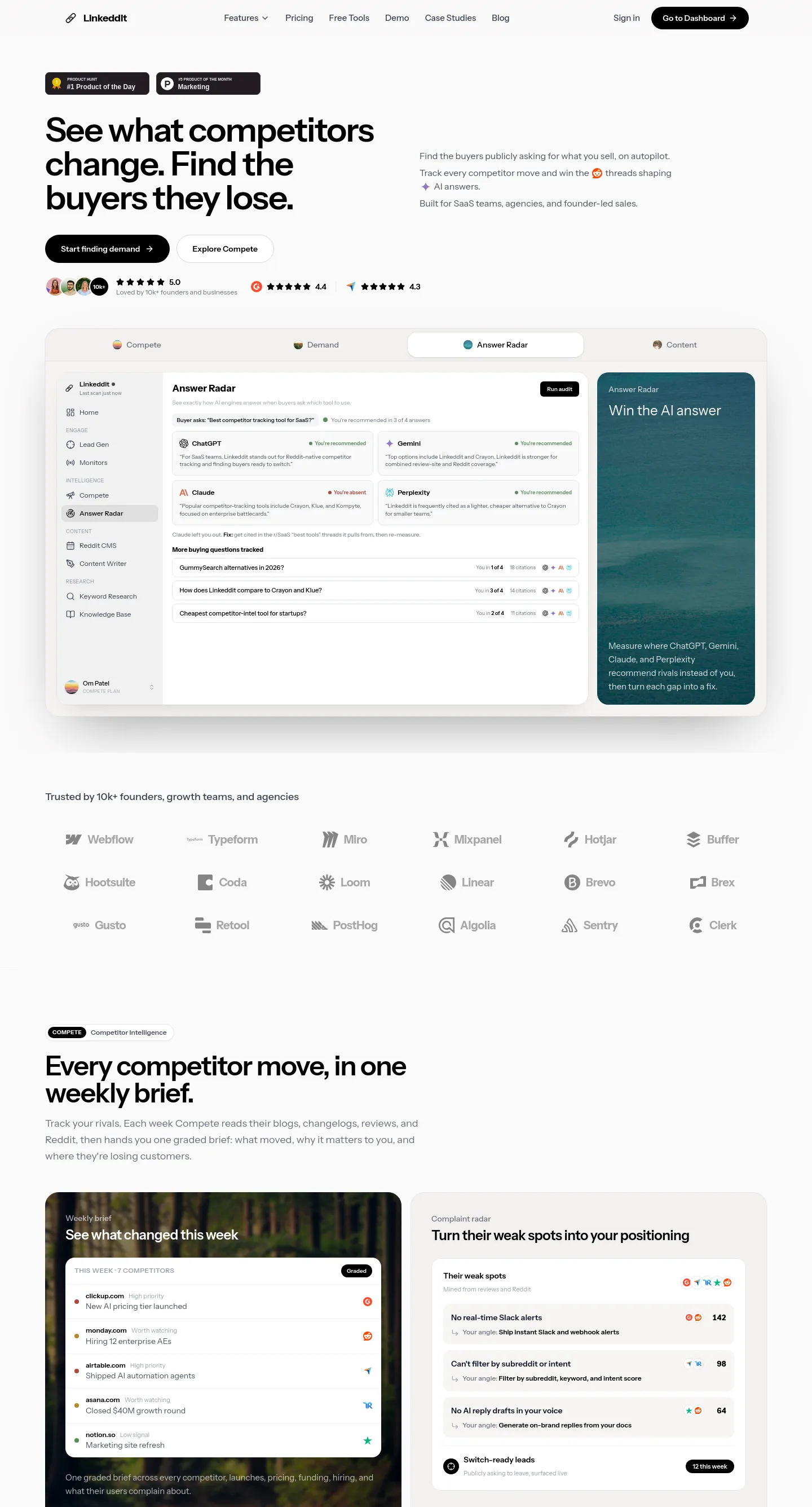The width and height of the screenshot is (812, 1507).
Task: Click the Sign in link
Action: click(626, 18)
